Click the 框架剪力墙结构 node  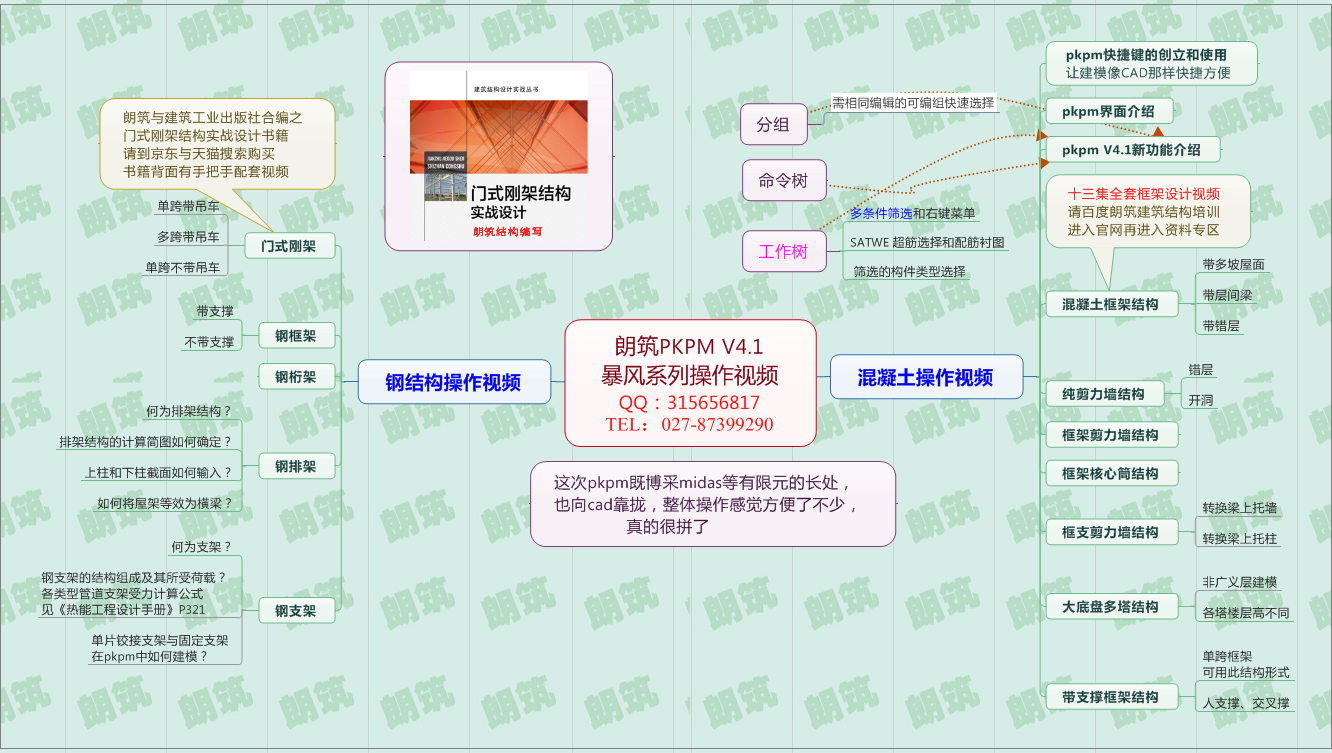[x=1110, y=435]
